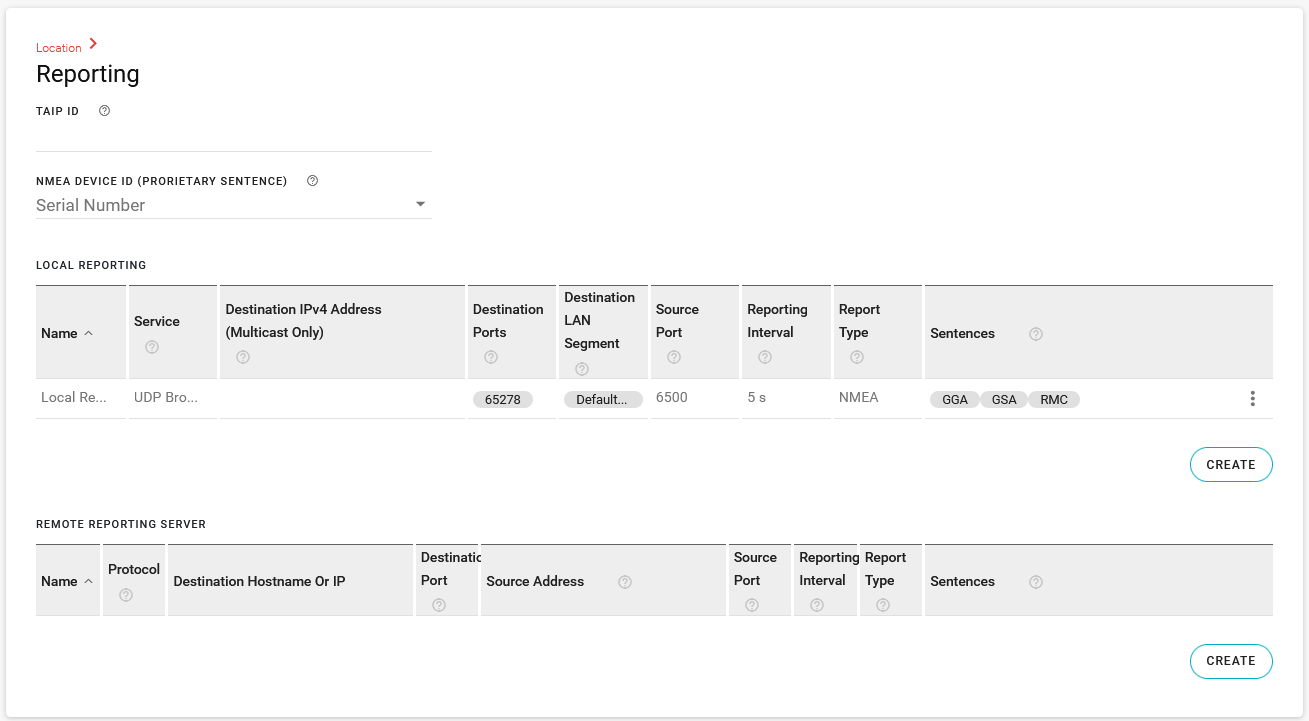The image size is (1309, 721).
Task: Click Create button under Remote Reporting Server
Action: coord(1230,661)
